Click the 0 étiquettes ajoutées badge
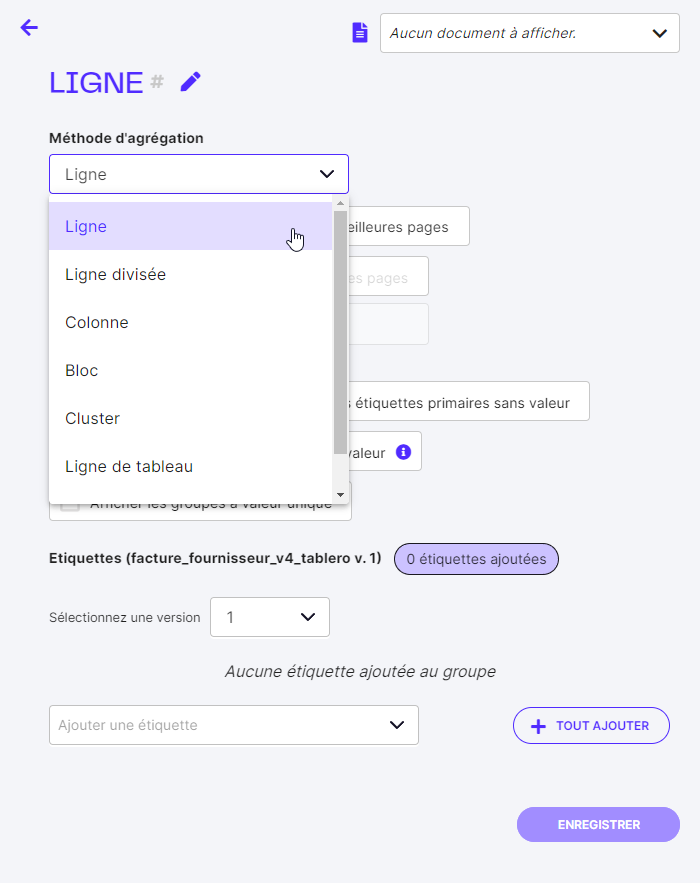Viewport: 700px width, 883px height. [x=476, y=559]
